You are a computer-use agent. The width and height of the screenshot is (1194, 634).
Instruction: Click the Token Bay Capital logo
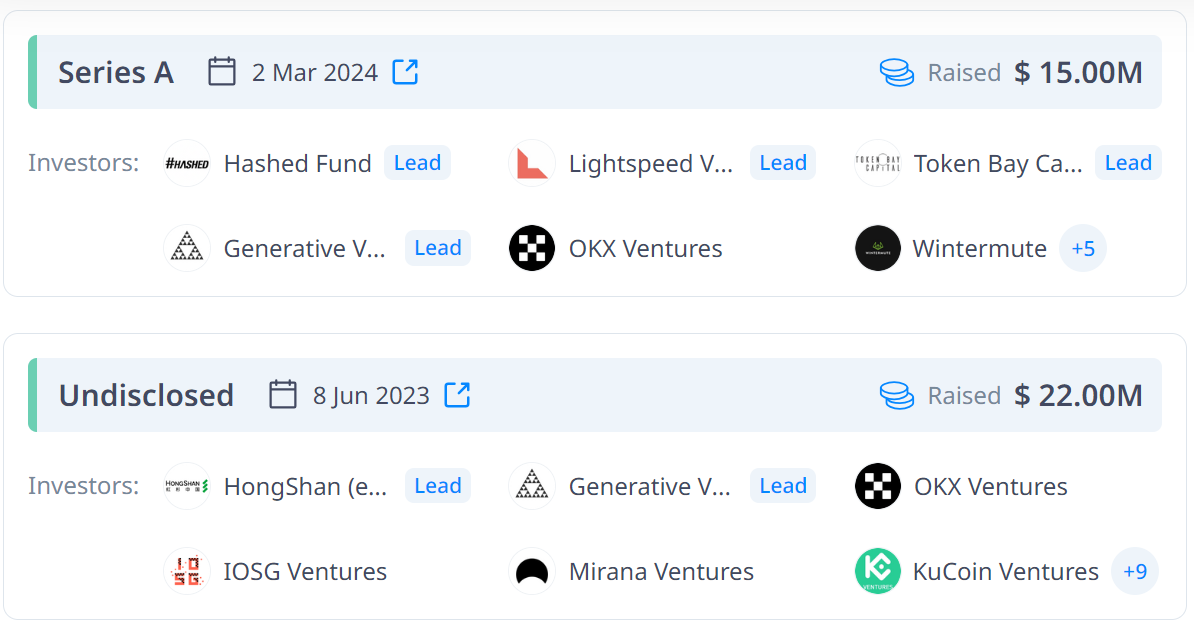[x=877, y=163]
